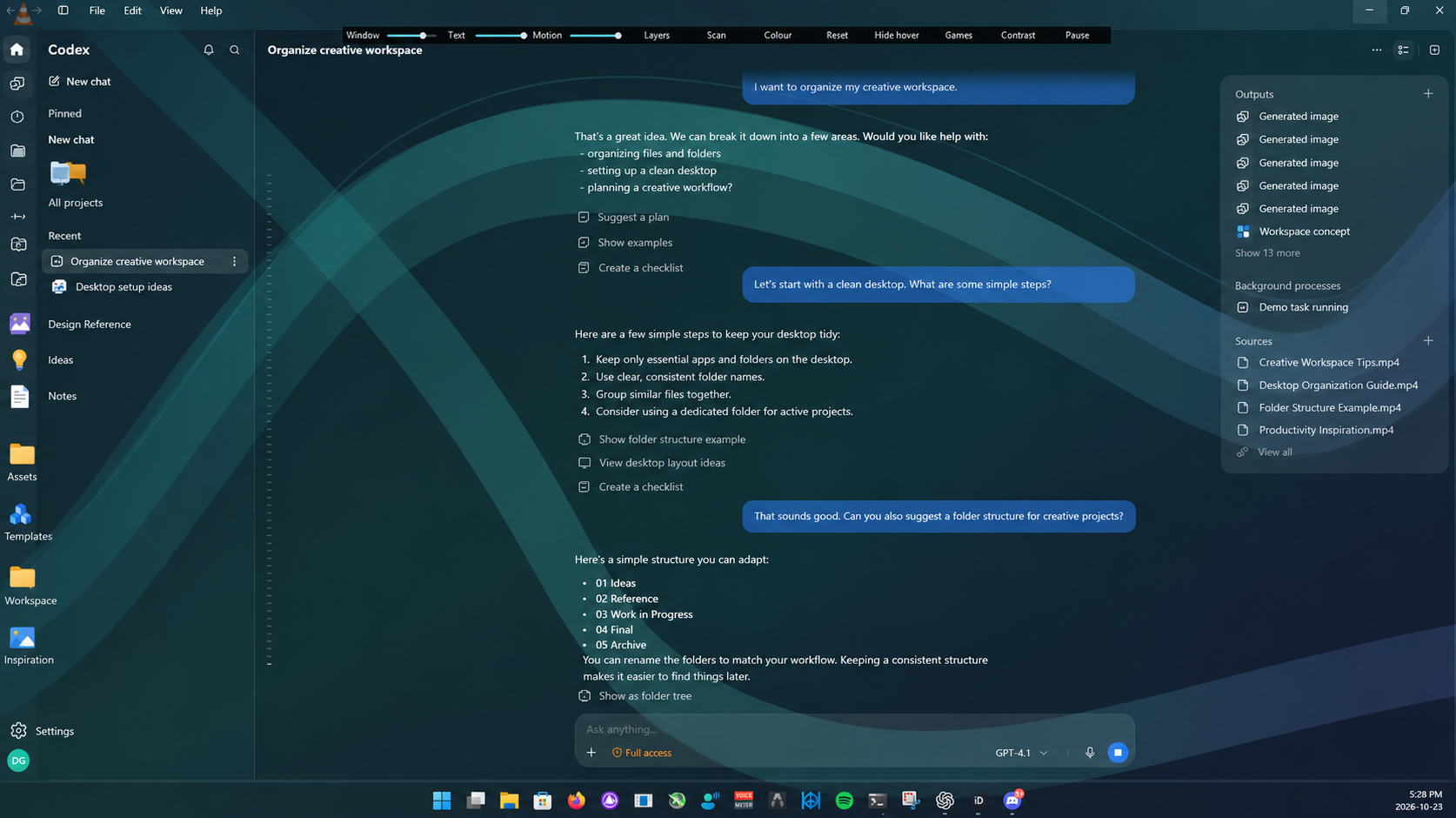This screenshot has height=818, width=1456.
Task: Expand sources using View all
Action: tap(1274, 453)
